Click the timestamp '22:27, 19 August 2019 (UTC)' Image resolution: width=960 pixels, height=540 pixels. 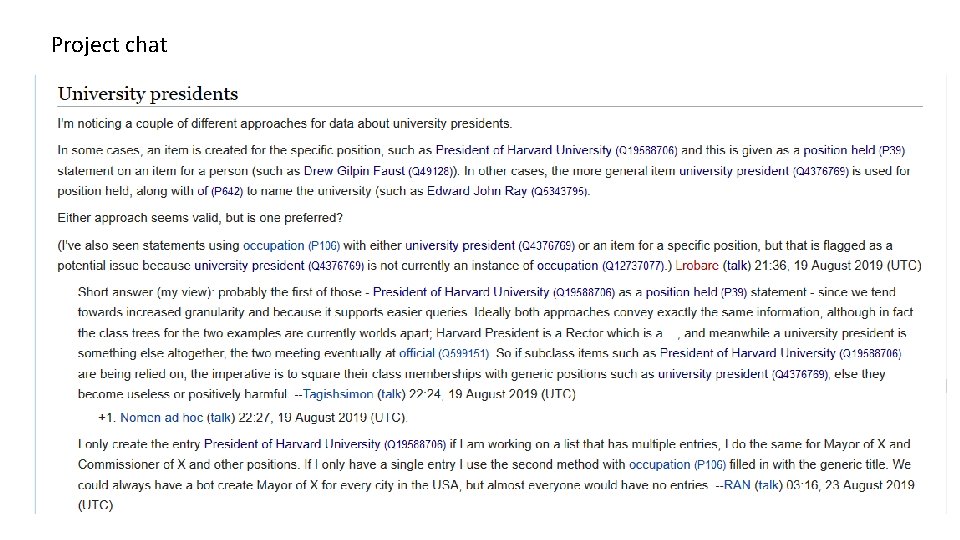[322, 418]
